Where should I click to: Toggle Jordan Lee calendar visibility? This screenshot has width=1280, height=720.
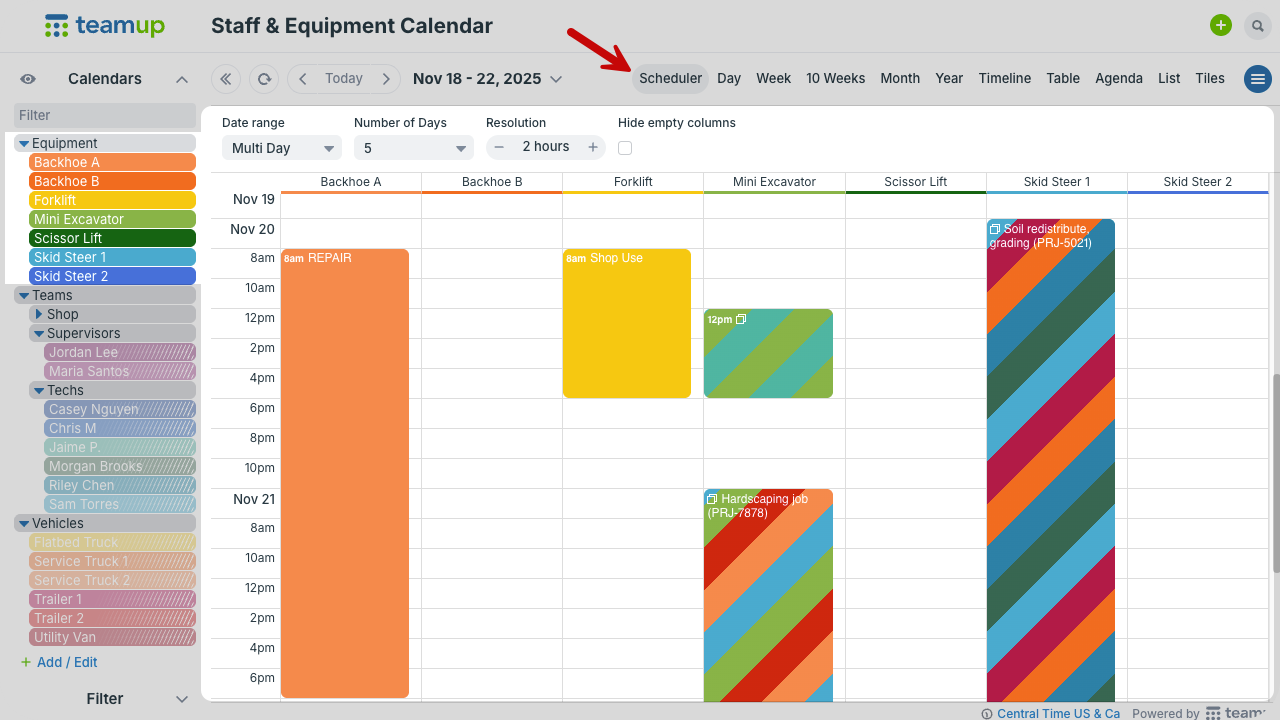120,352
